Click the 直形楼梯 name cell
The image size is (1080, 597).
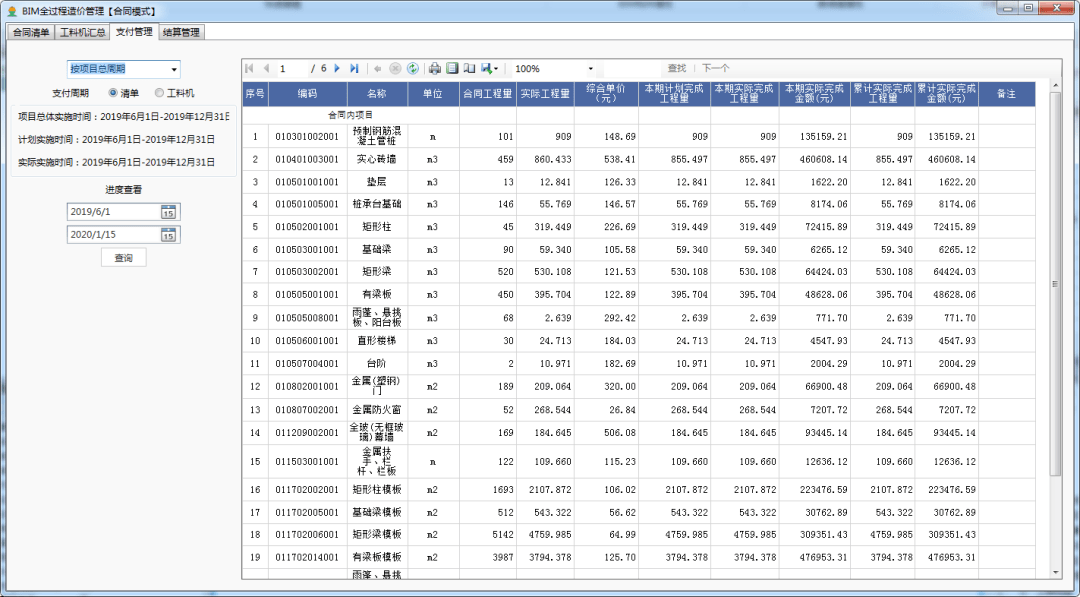pos(377,340)
